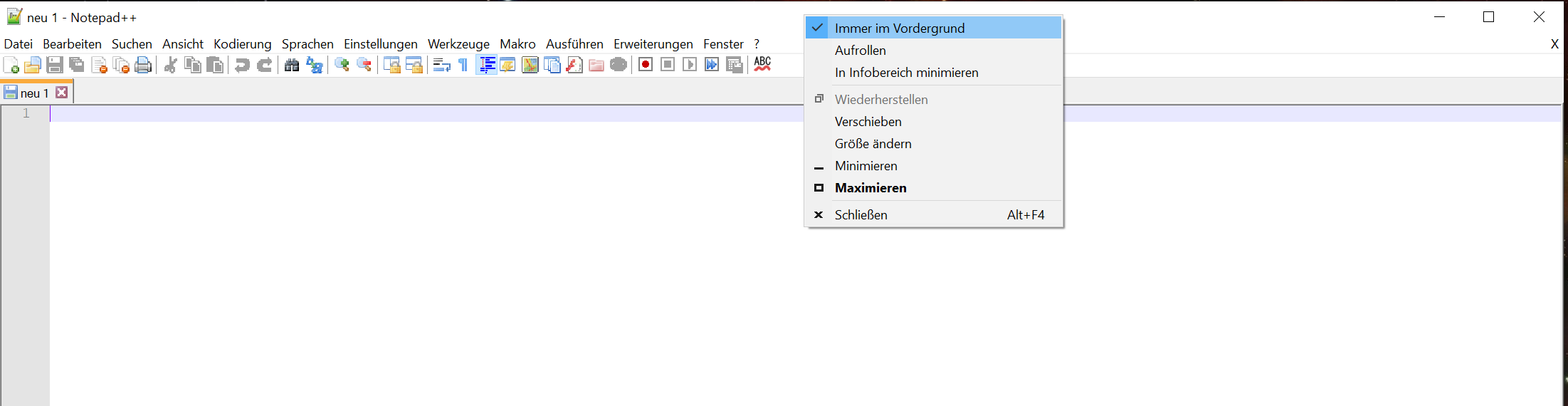1568x406 pixels.
Task: Open Find with the binoculars icon
Action: click(292, 66)
